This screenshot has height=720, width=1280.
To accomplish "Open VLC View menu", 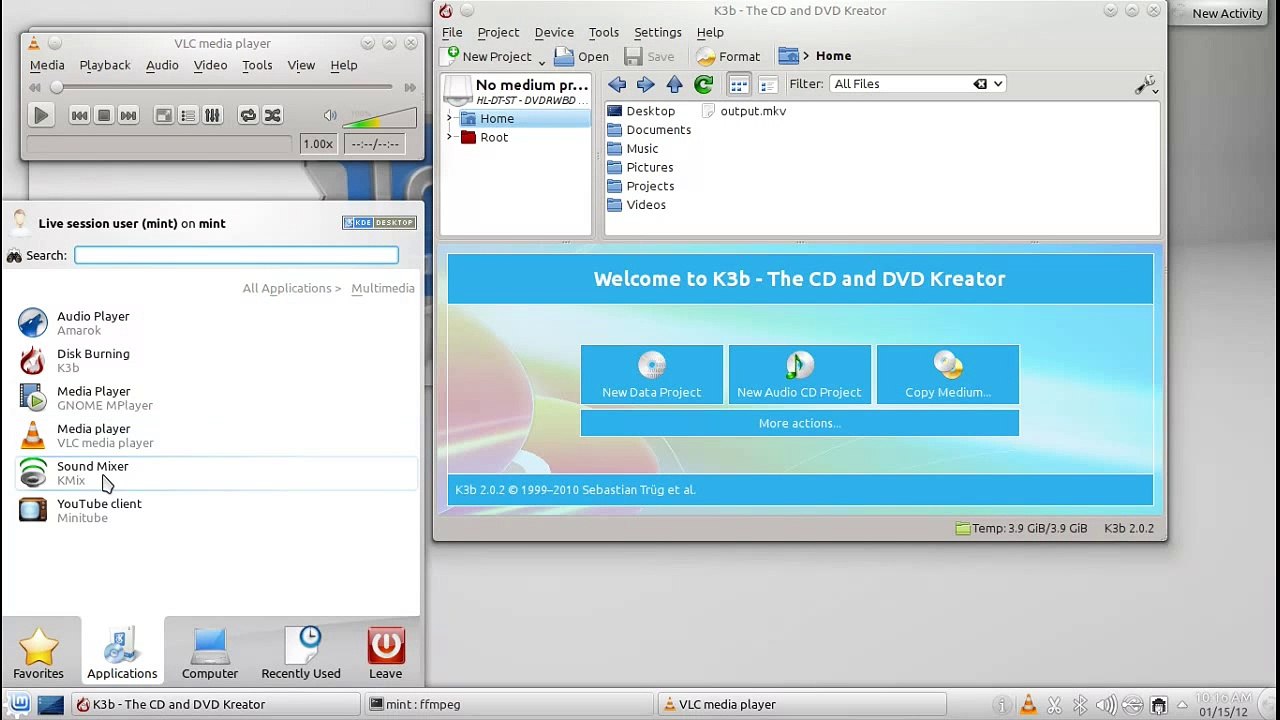I will click(301, 65).
